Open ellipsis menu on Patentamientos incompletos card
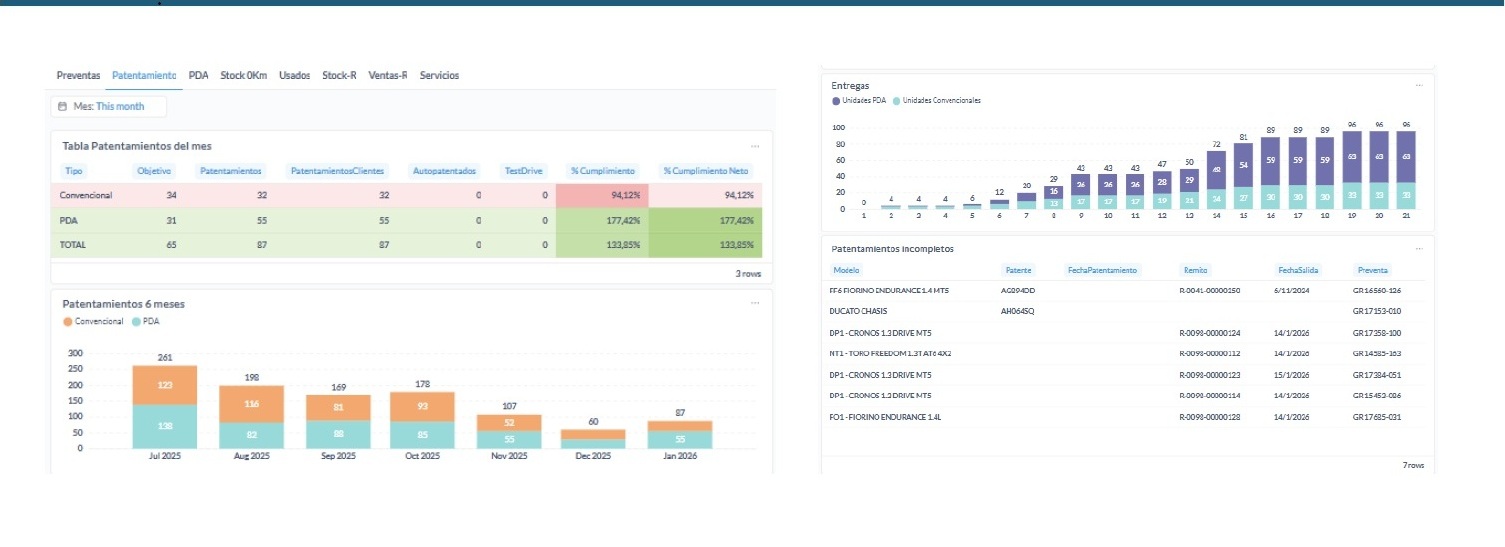This screenshot has width=1505, height=547. tap(1418, 249)
